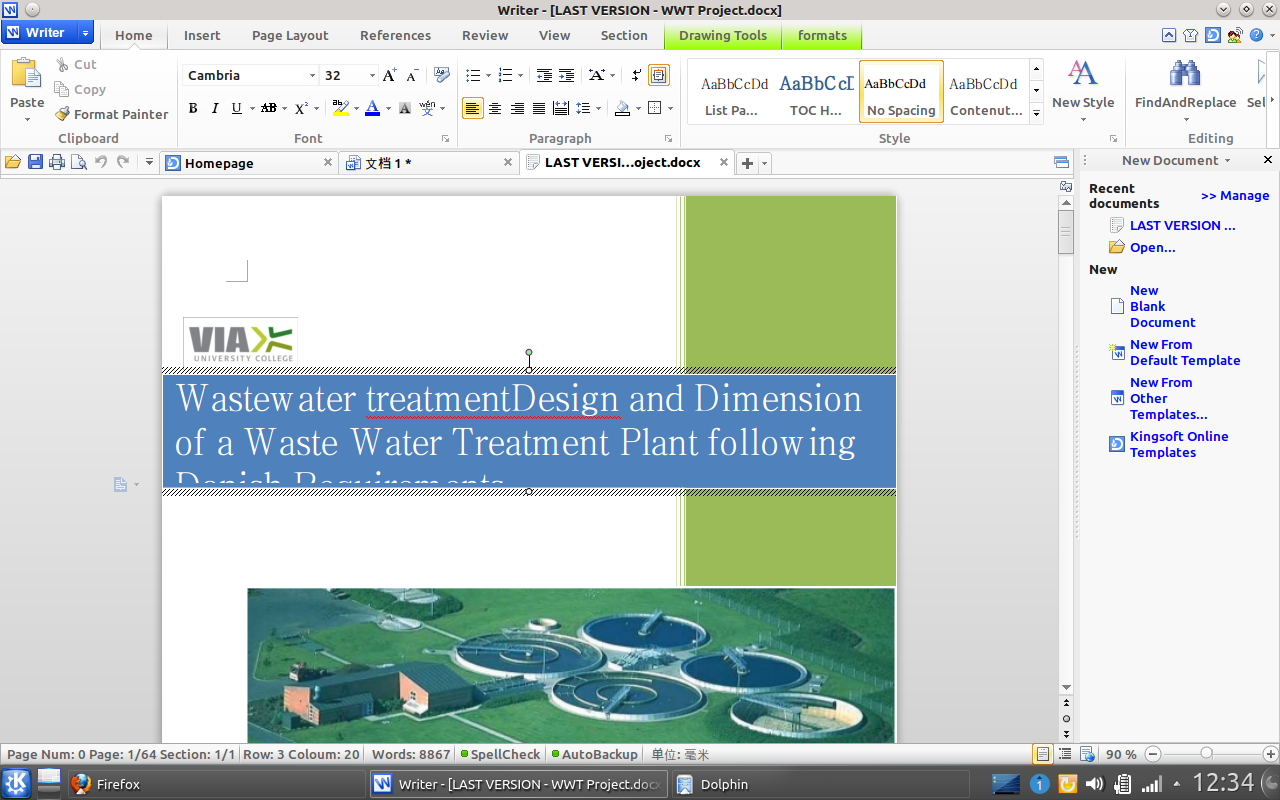Toggle align left paragraph button
The image size is (1280, 800).
tap(473, 108)
